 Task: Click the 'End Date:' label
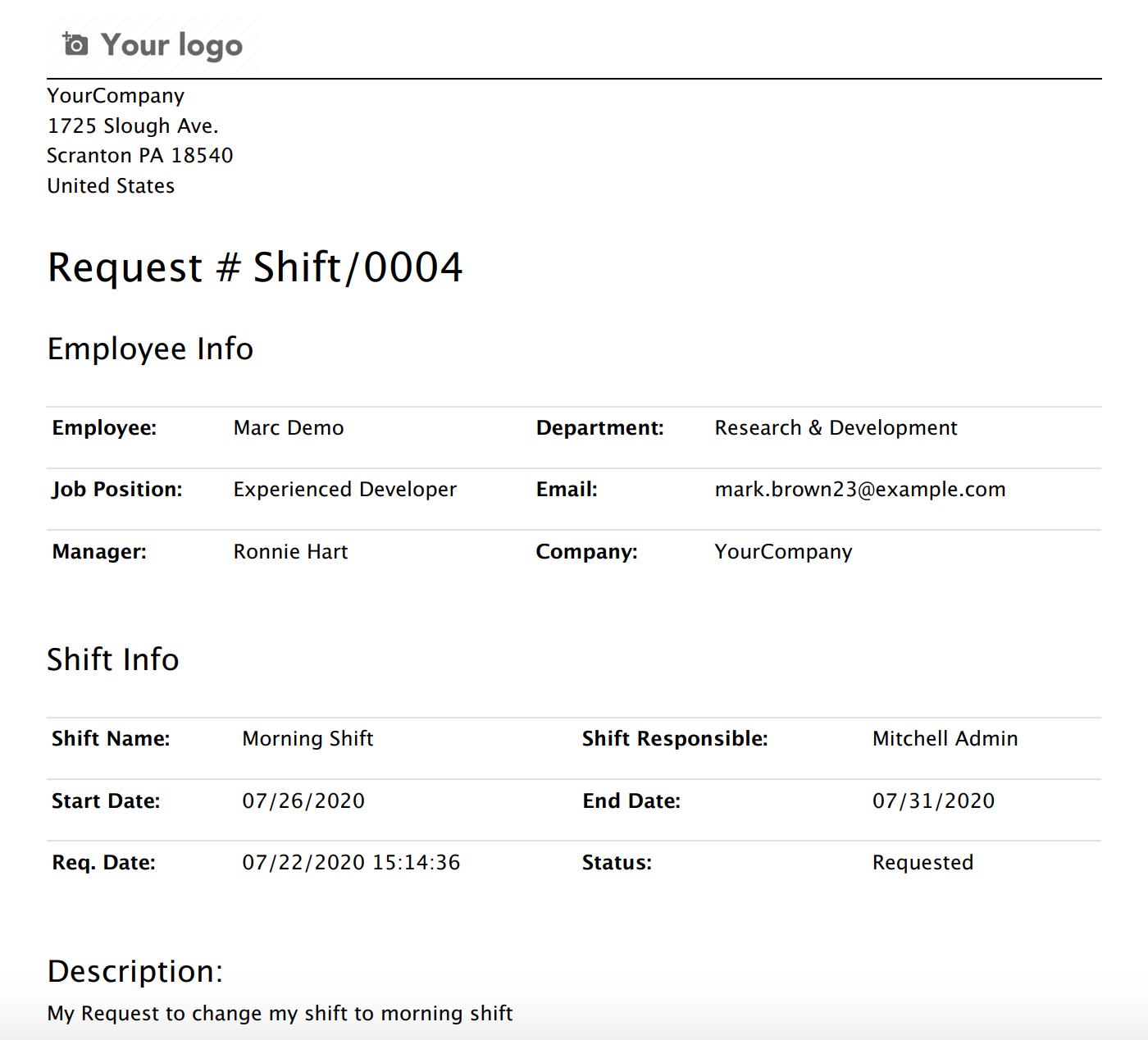pyautogui.click(x=631, y=801)
